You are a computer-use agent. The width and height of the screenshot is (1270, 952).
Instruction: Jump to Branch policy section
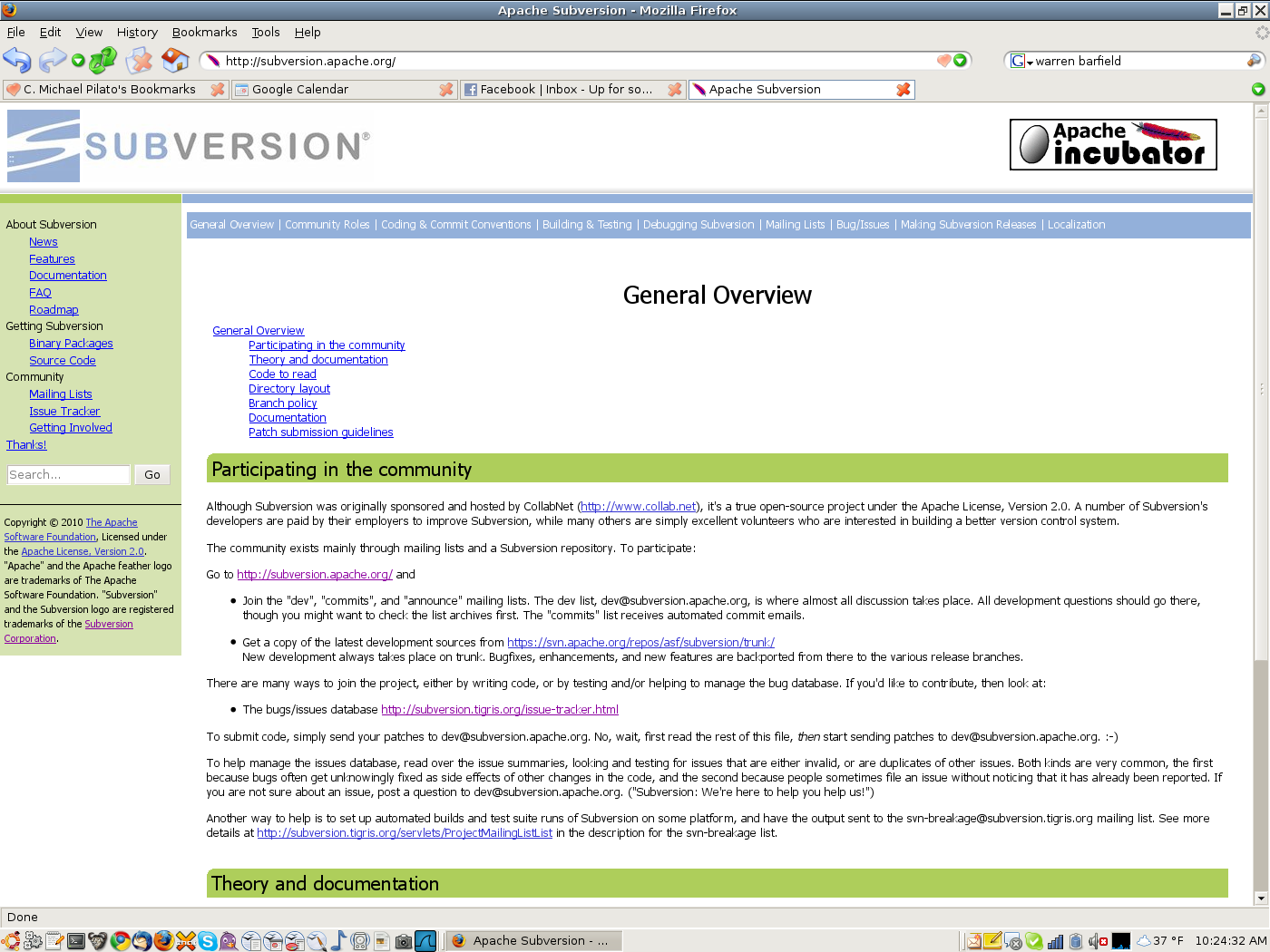point(283,403)
